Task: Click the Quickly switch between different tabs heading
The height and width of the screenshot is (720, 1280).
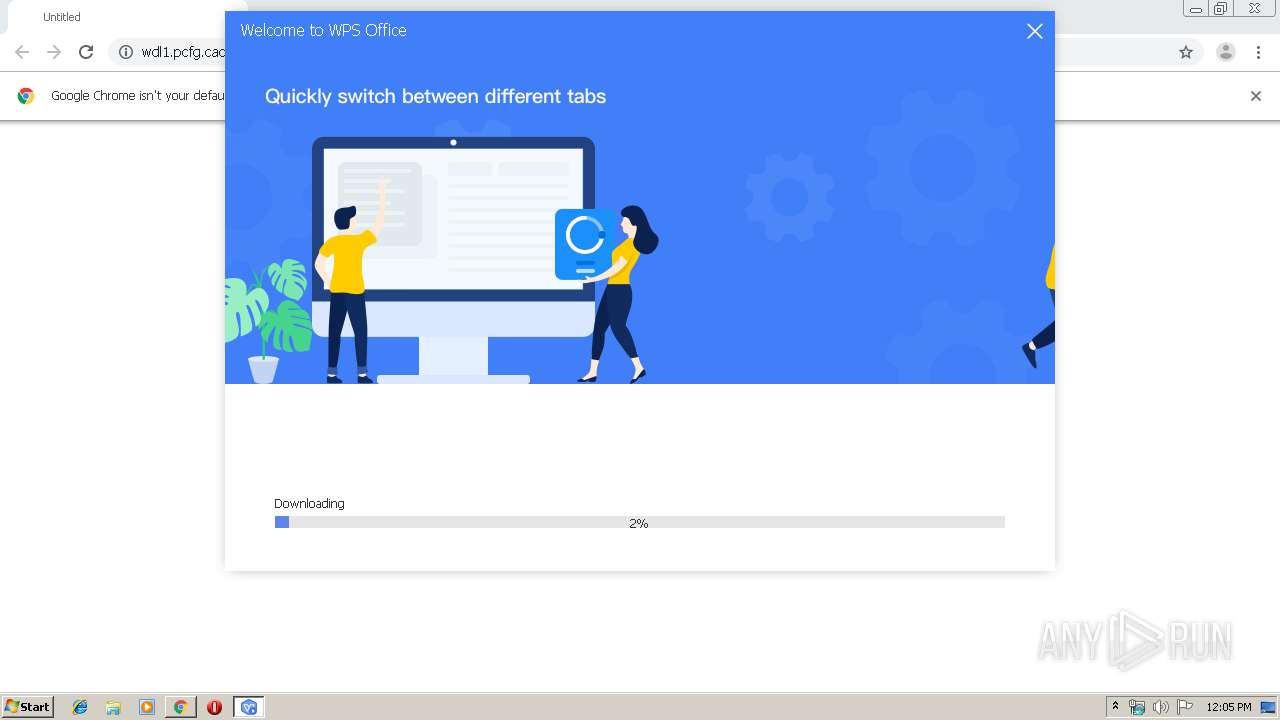Action: 435,96
